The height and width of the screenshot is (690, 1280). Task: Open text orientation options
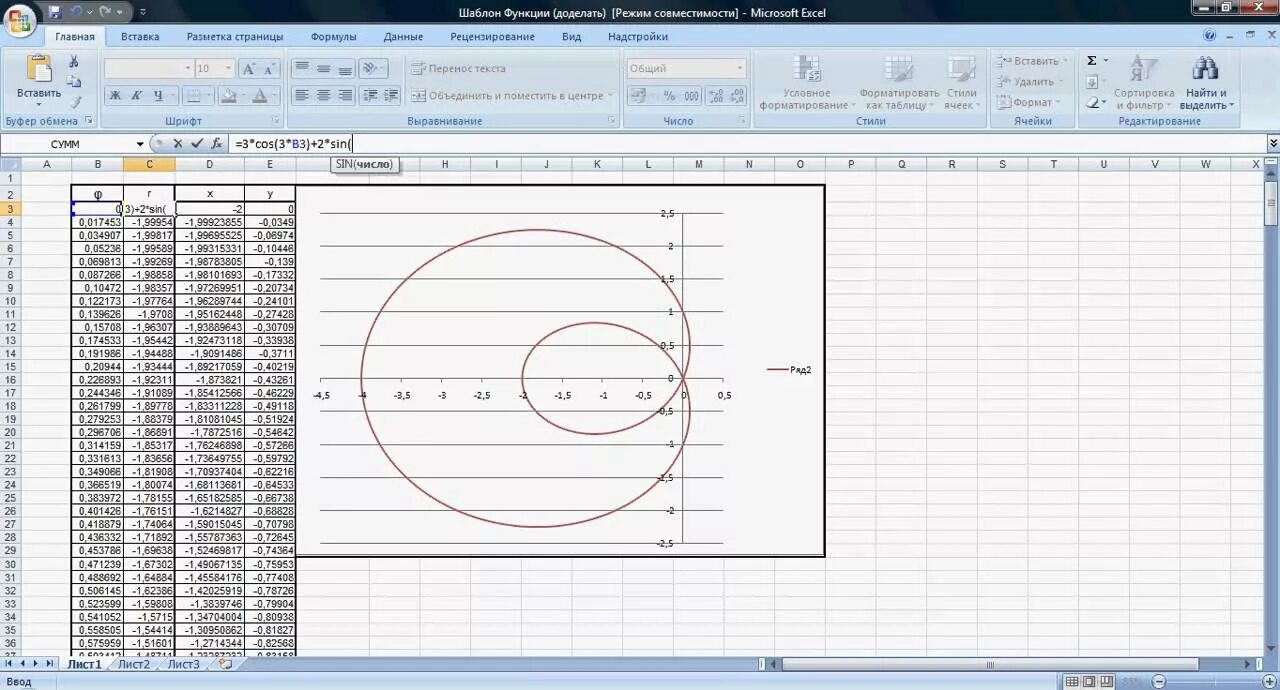click(x=373, y=69)
